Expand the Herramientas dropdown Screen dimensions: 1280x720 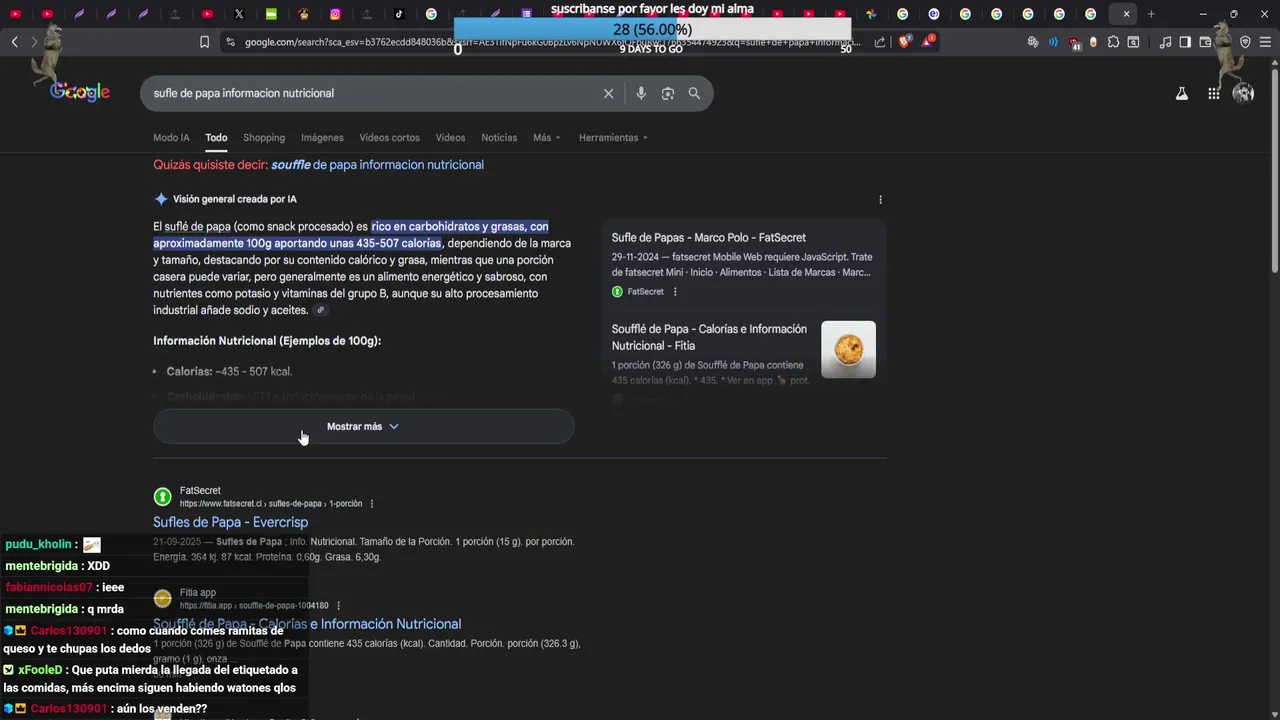point(613,138)
